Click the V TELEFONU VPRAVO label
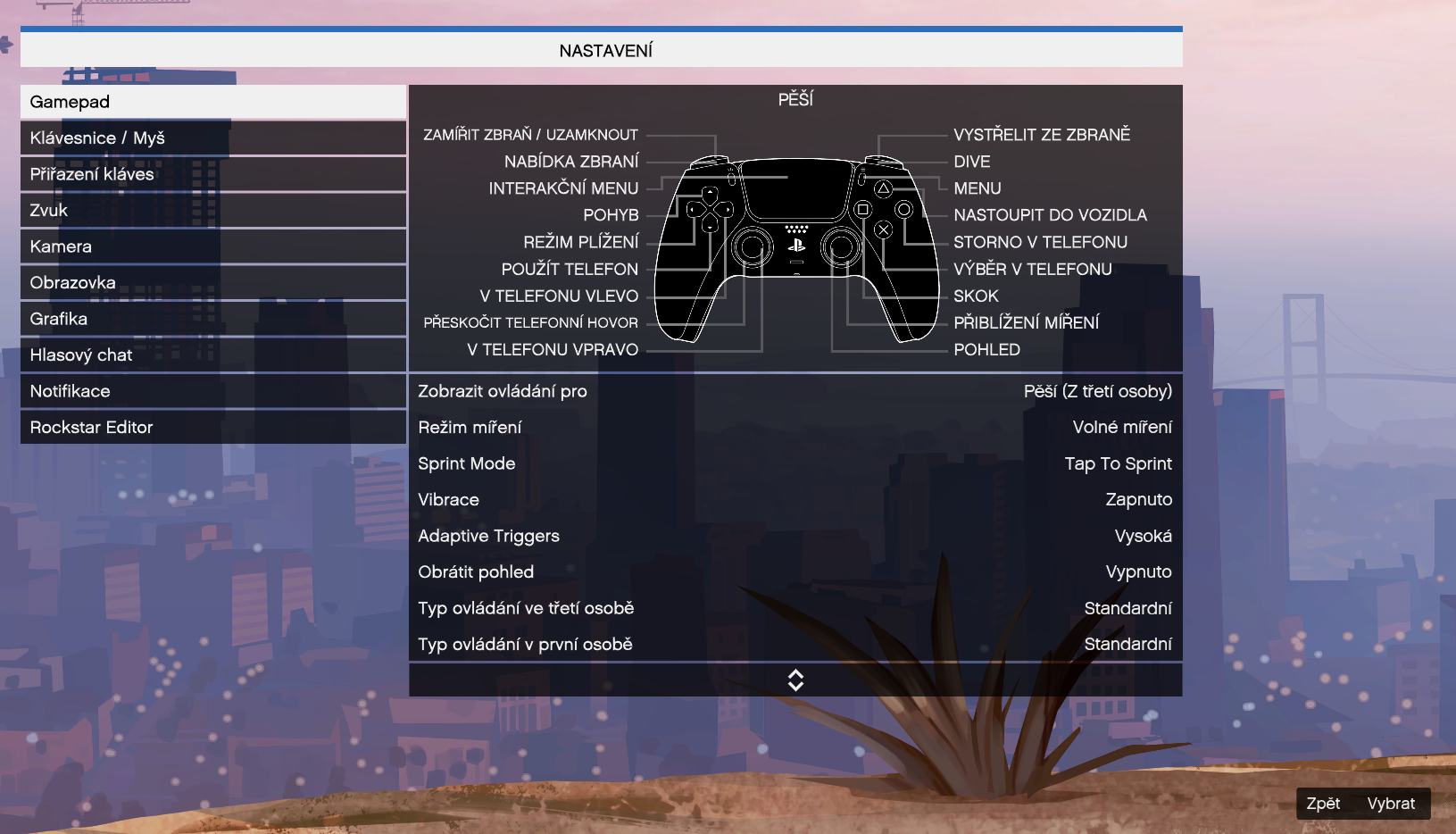Screen dimensions: 1456x834 (x=553, y=349)
